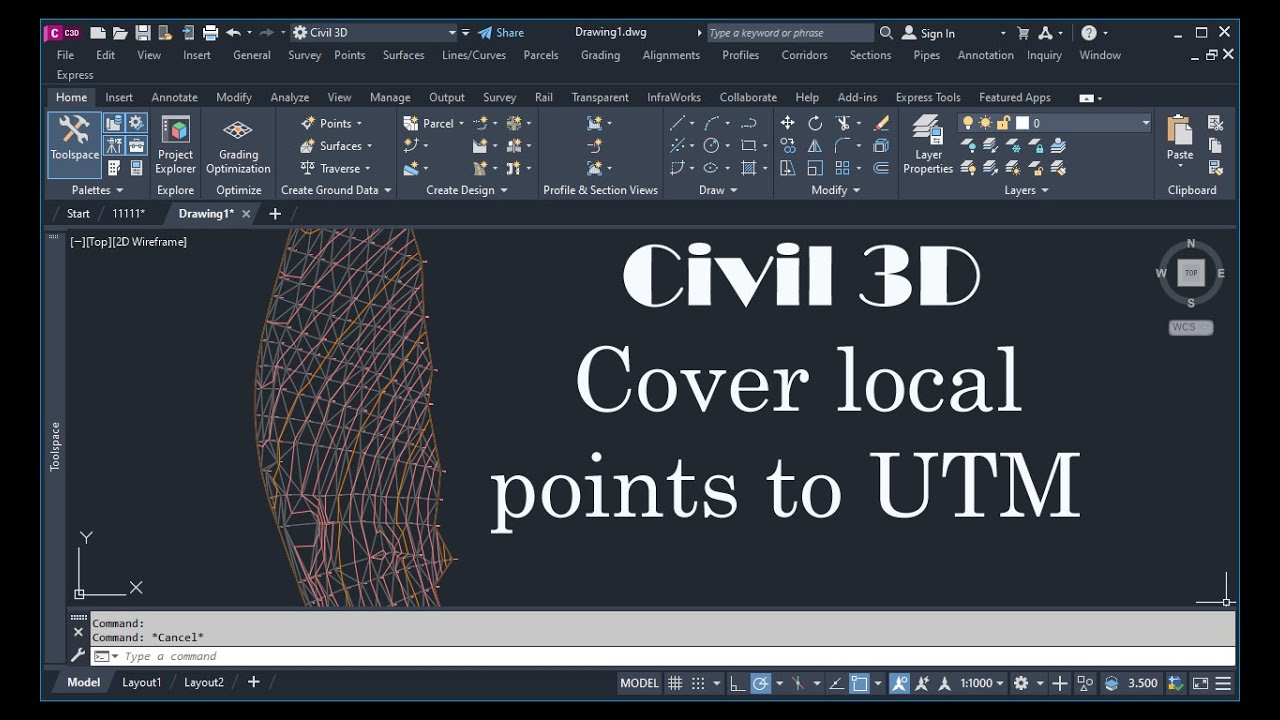
Task: Open the Help question mark icon
Action: 1089,33
